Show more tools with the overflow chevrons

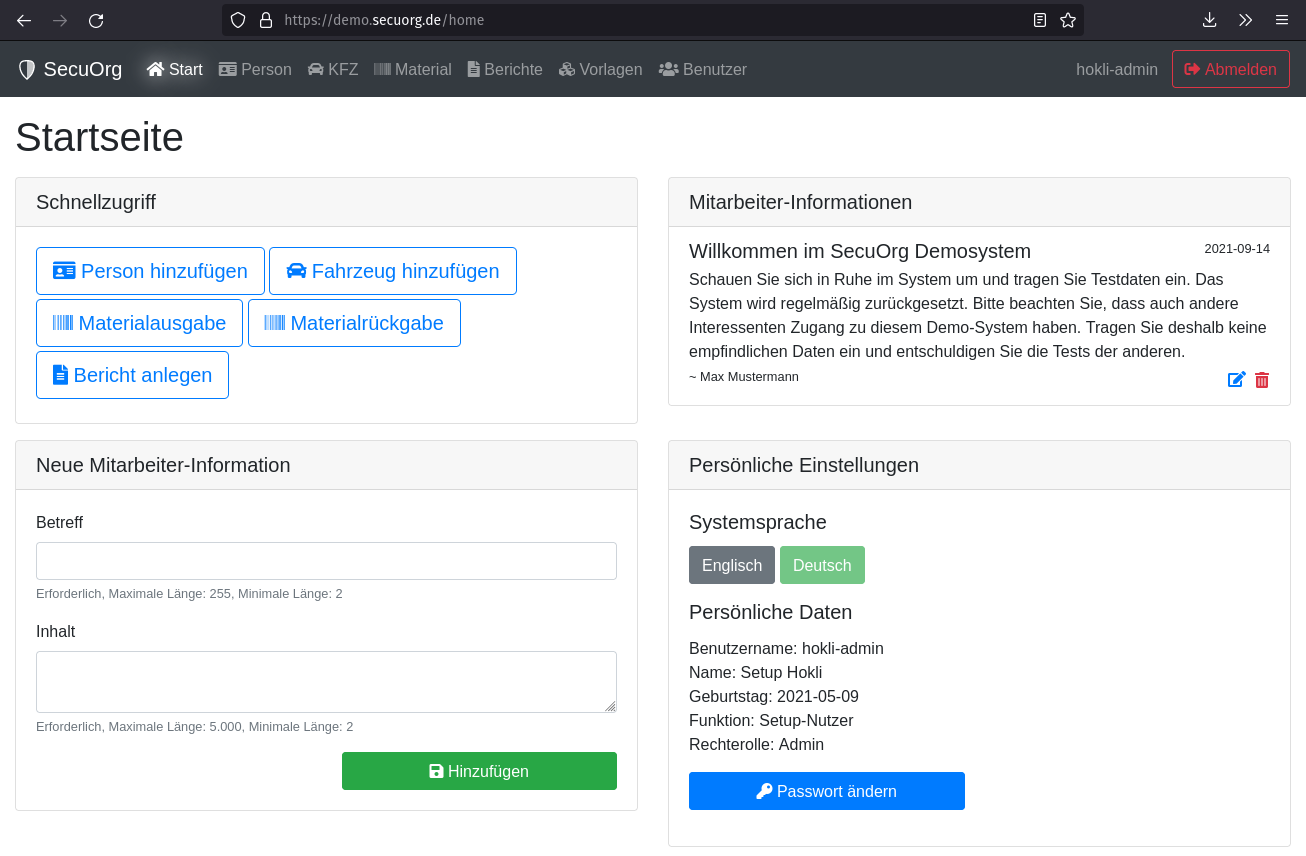coord(1246,20)
